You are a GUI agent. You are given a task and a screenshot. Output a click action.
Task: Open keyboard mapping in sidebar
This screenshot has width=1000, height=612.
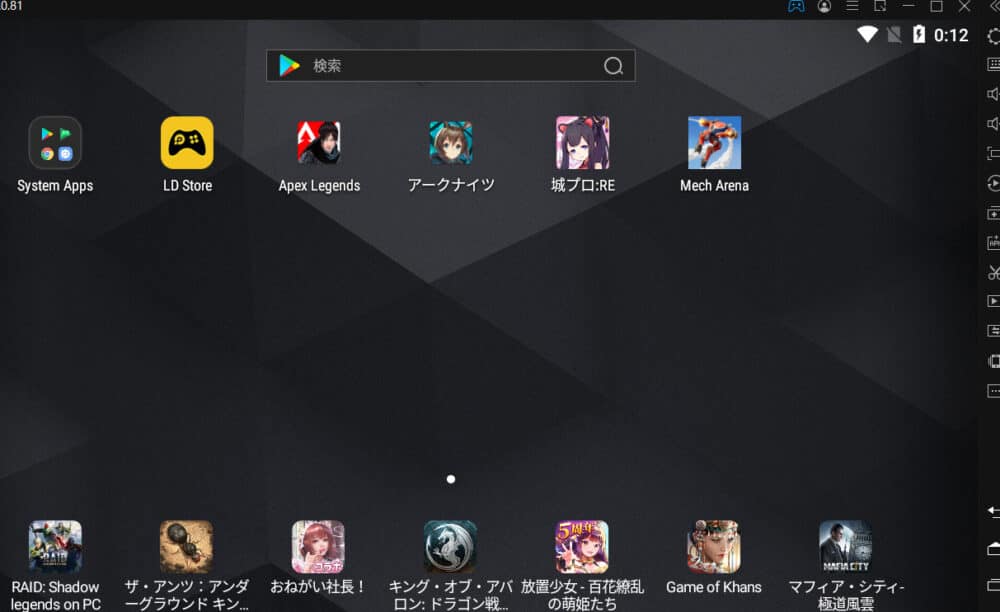tap(993, 65)
